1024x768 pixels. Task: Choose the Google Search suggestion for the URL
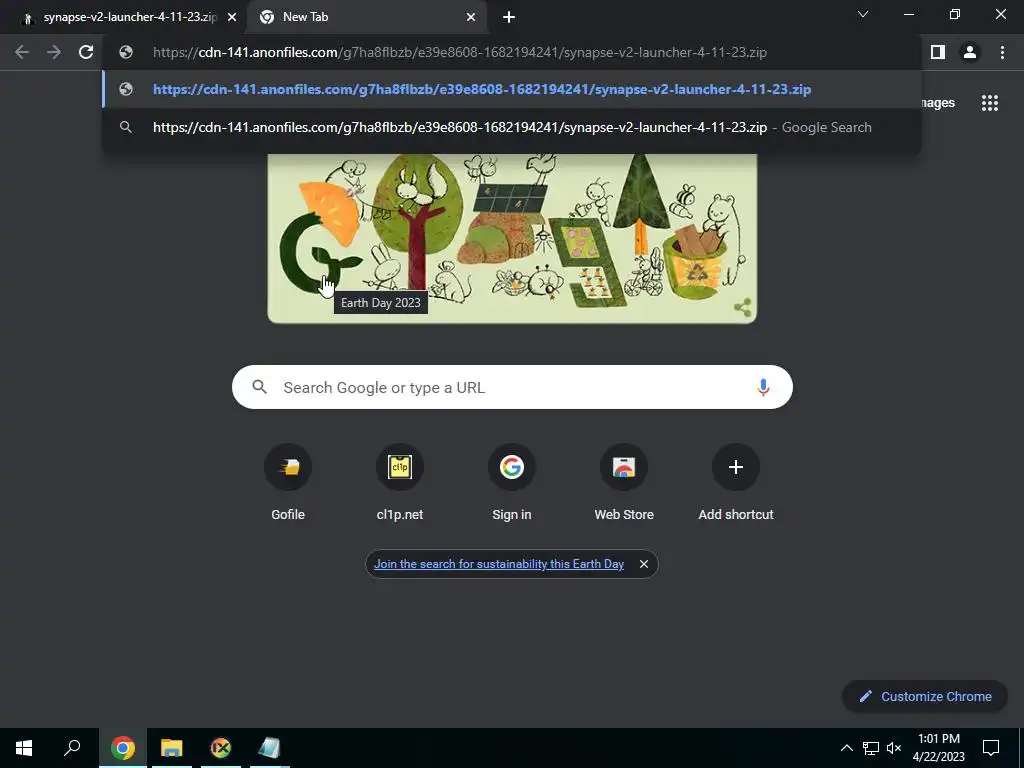tap(511, 127)
